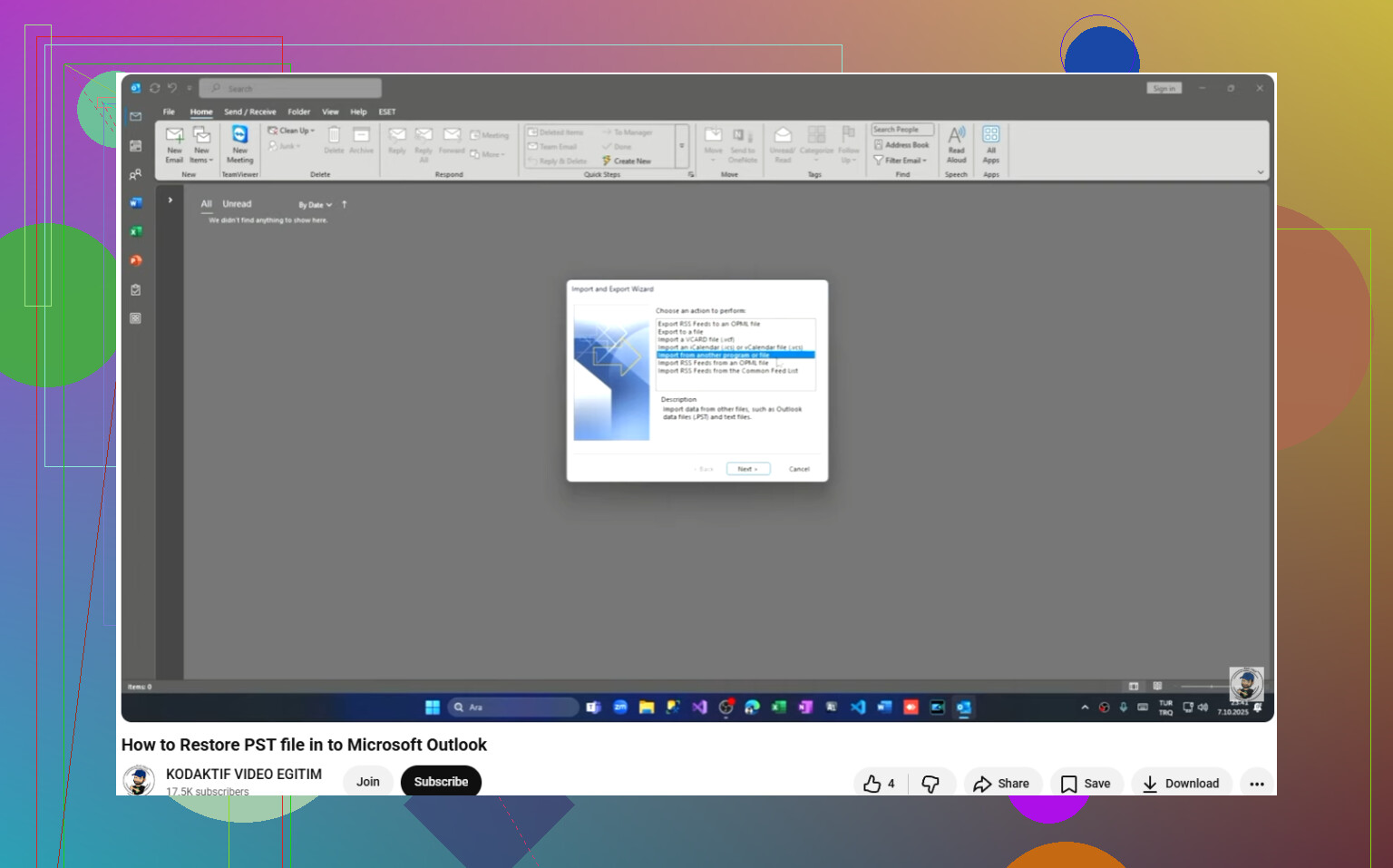Click the Meeting respond button

pos(490,135)
